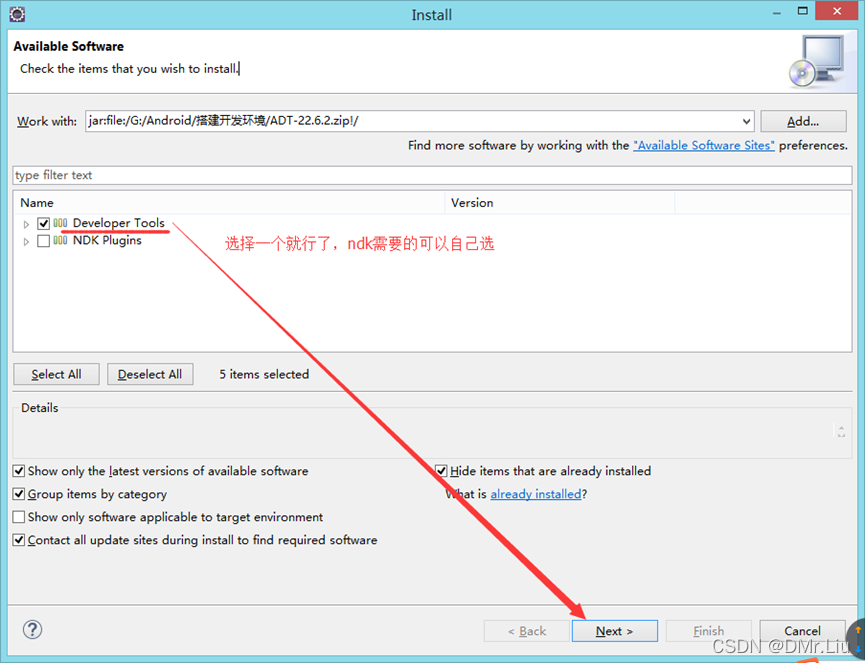Expand the Developer Tools tree node
This screenshot has width=865, height=663.
click(x=26, y=224)
